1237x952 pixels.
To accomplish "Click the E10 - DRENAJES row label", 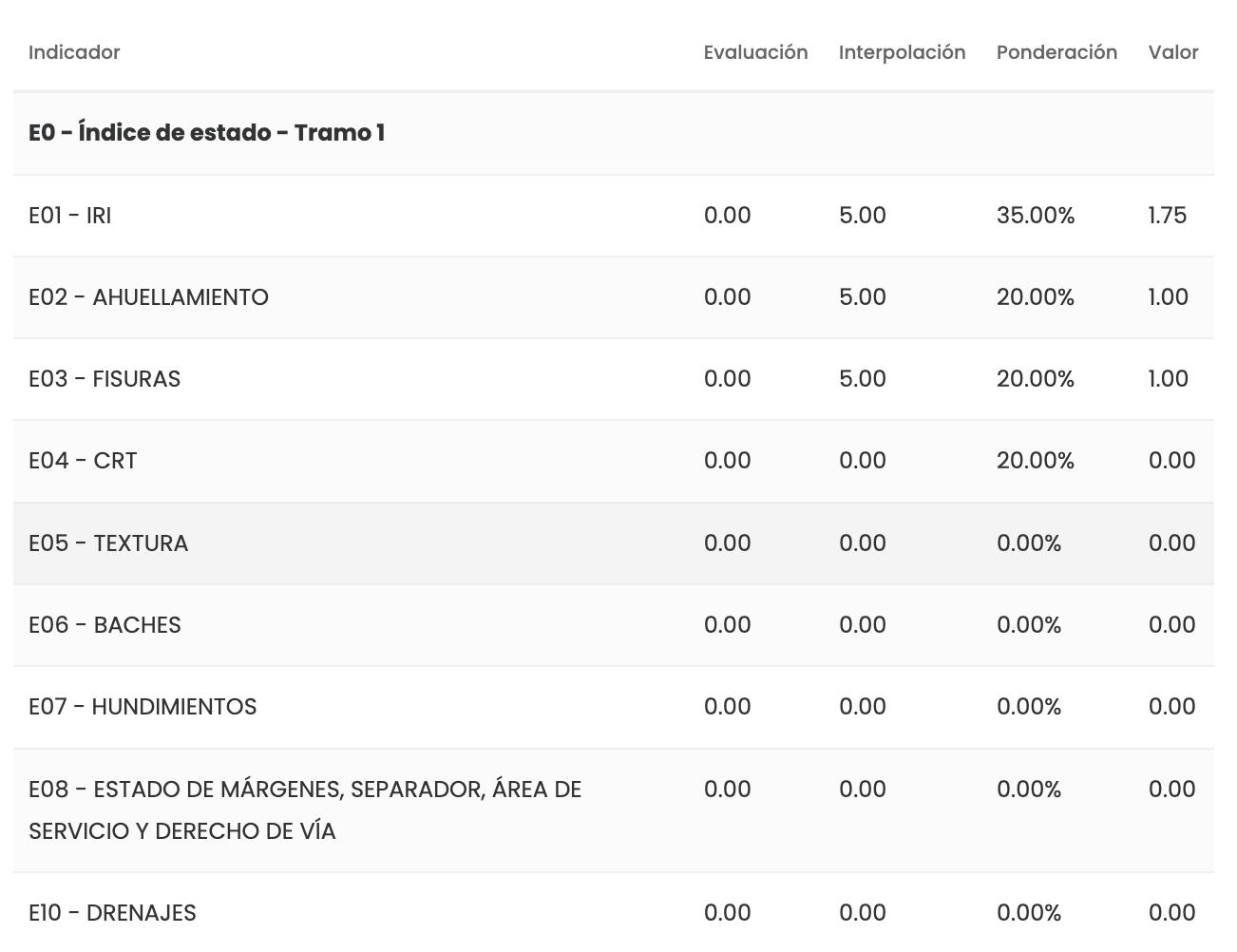I will 112,913.
